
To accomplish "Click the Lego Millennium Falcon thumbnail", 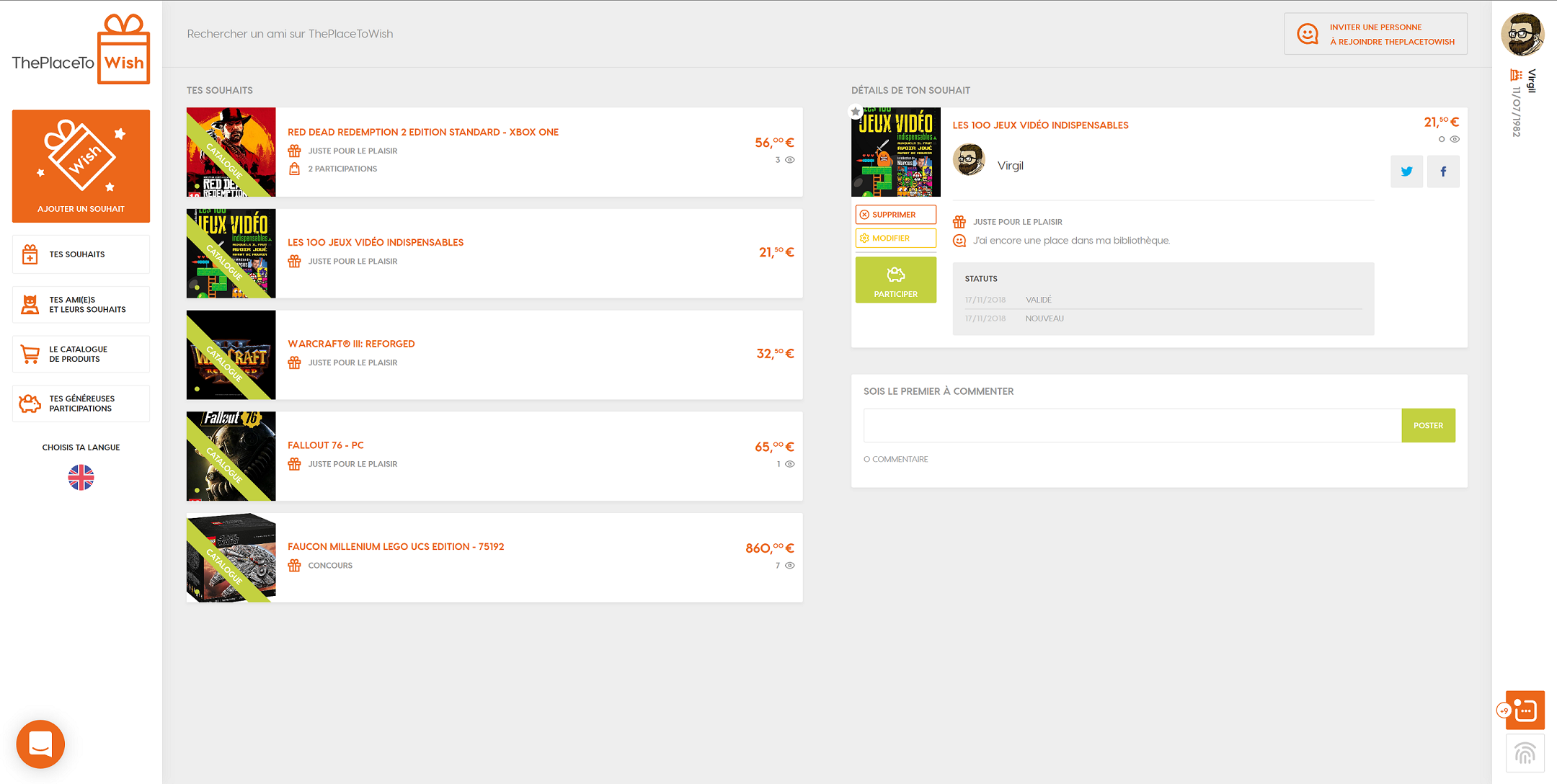I will point(231,558).
